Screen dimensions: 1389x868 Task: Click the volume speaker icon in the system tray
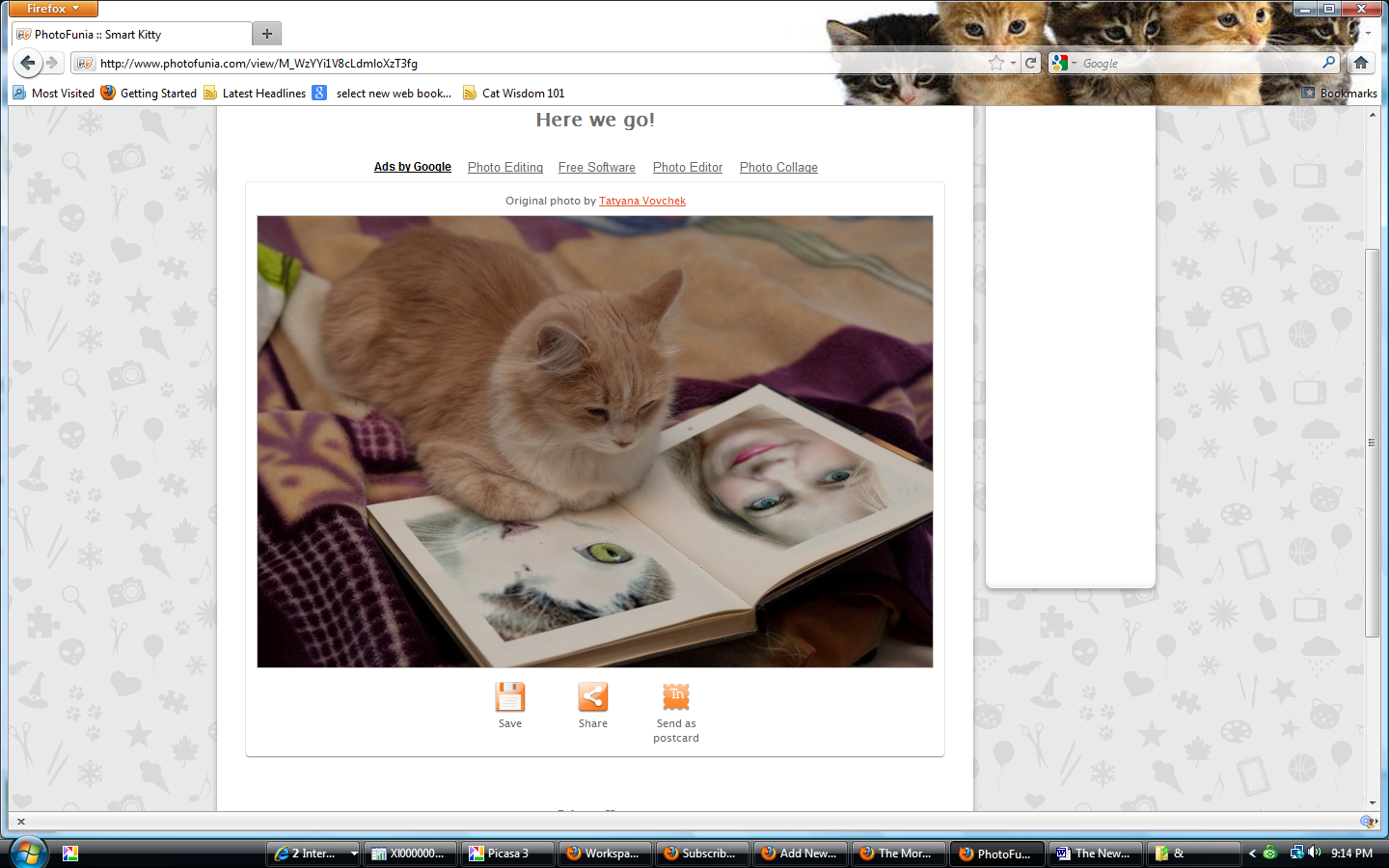click(x=1314, y=853)
